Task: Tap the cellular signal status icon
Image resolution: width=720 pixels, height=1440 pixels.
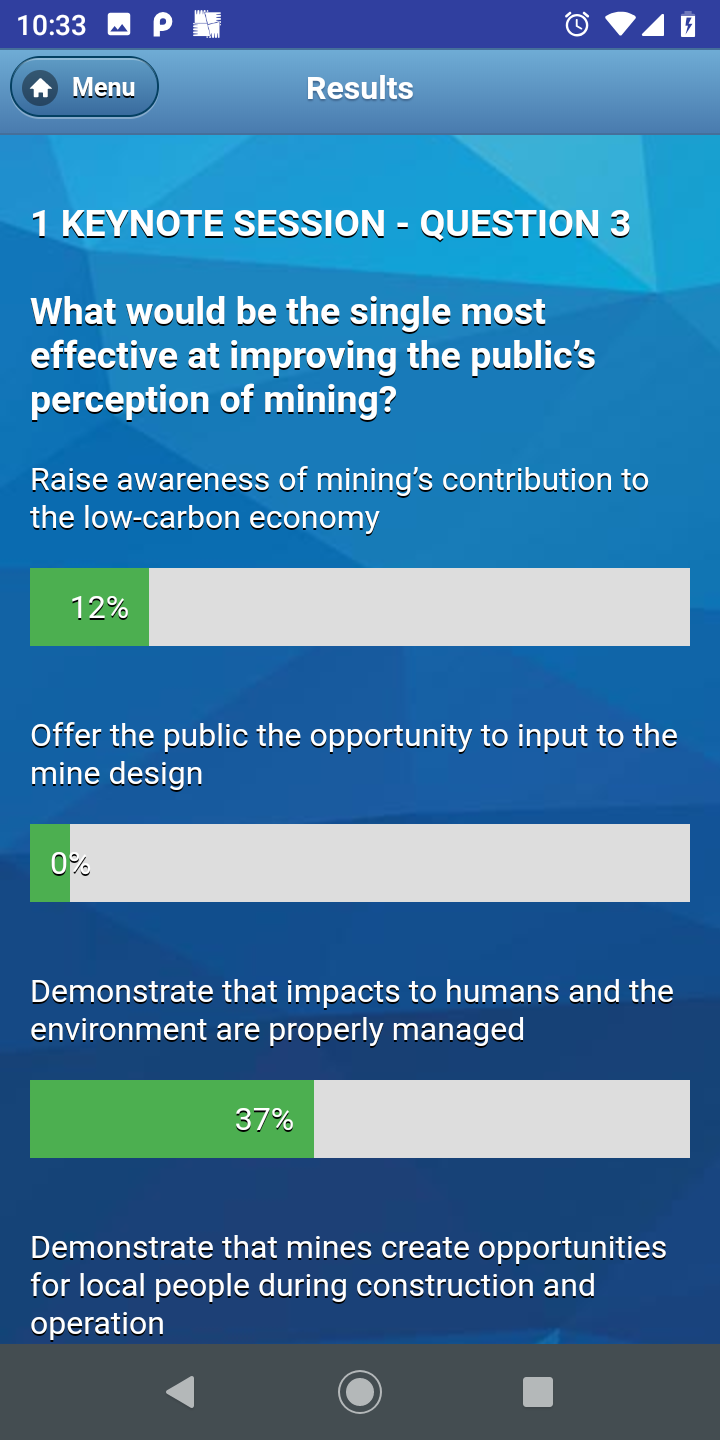Action: pyautogui.click(x=653, y=25)
